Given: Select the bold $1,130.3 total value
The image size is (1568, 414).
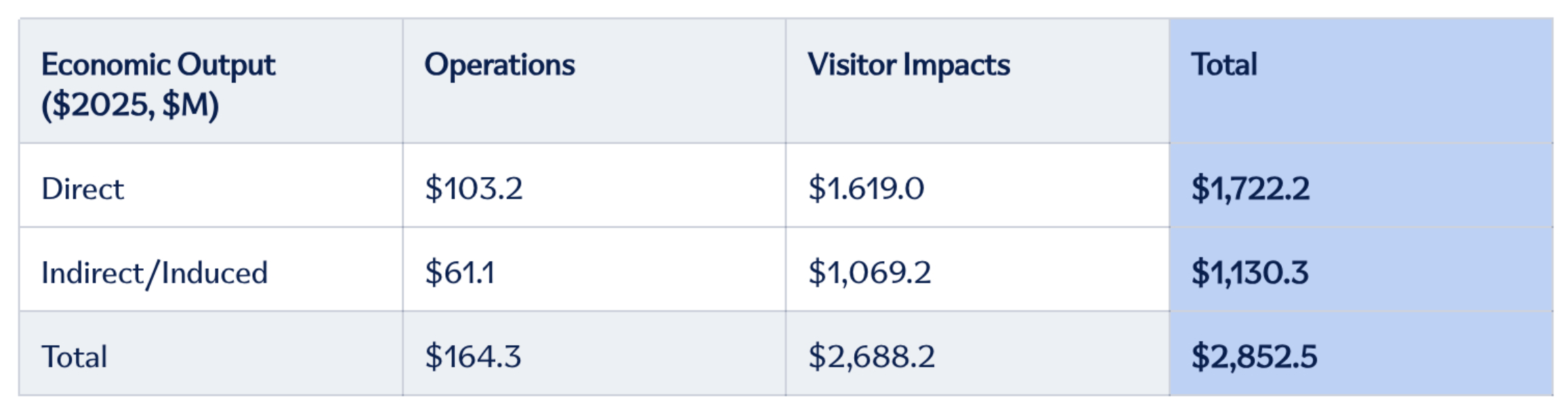Looking at the screenshot, I should coord(1249,272).
